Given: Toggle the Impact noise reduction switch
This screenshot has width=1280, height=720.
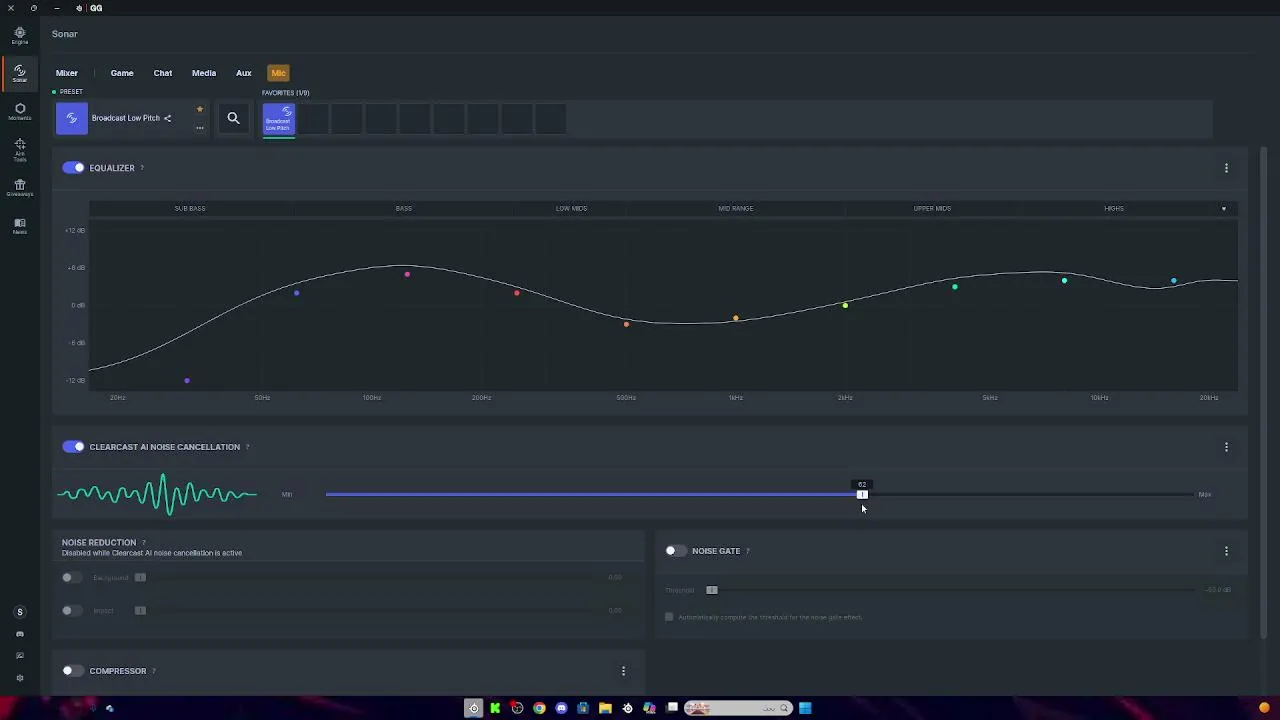Looking at the screenshot, I should 72,611.
